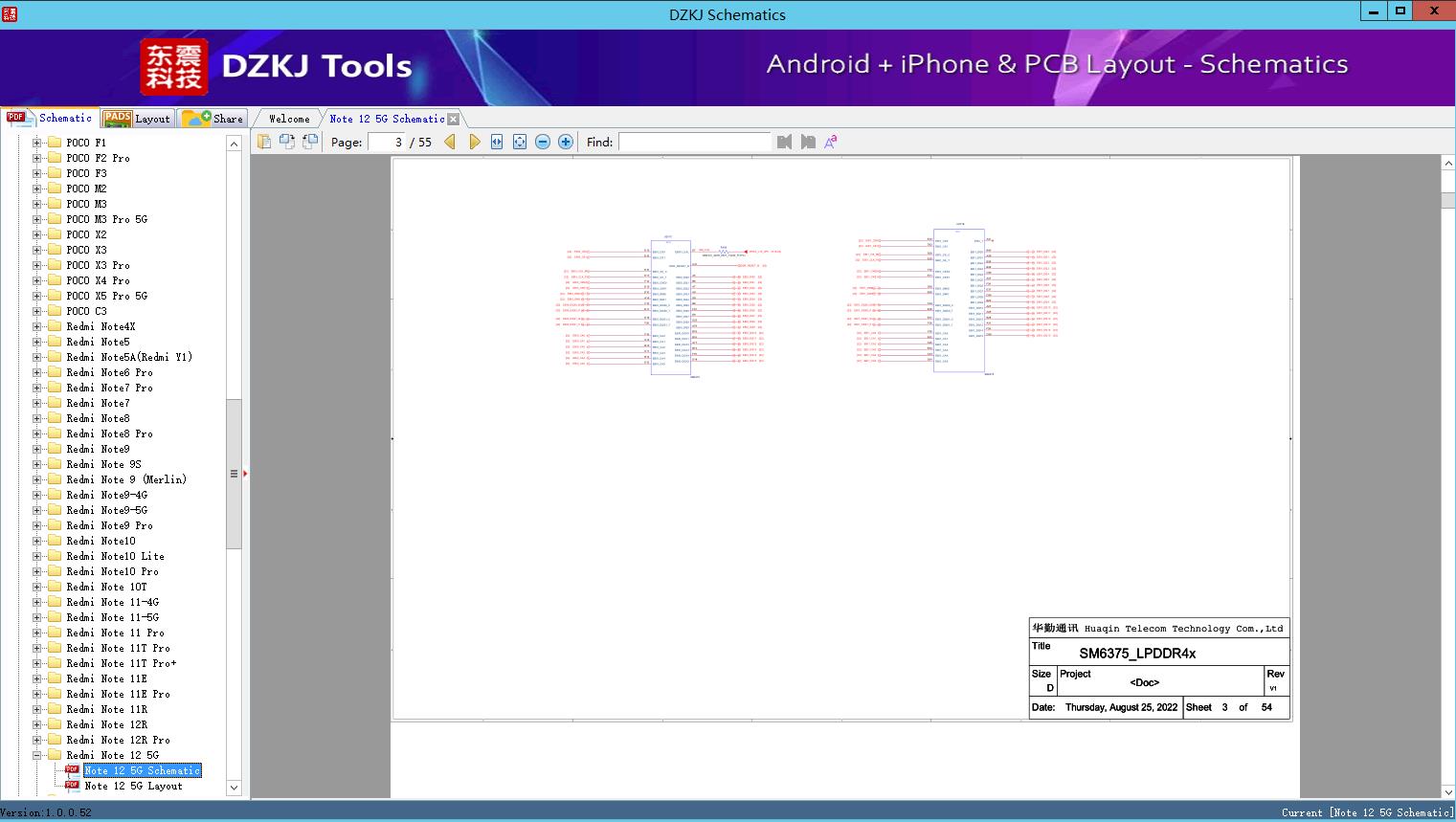Click the DZKJ red logo in banner
1456x822 pixels.
tap(174, 67)
